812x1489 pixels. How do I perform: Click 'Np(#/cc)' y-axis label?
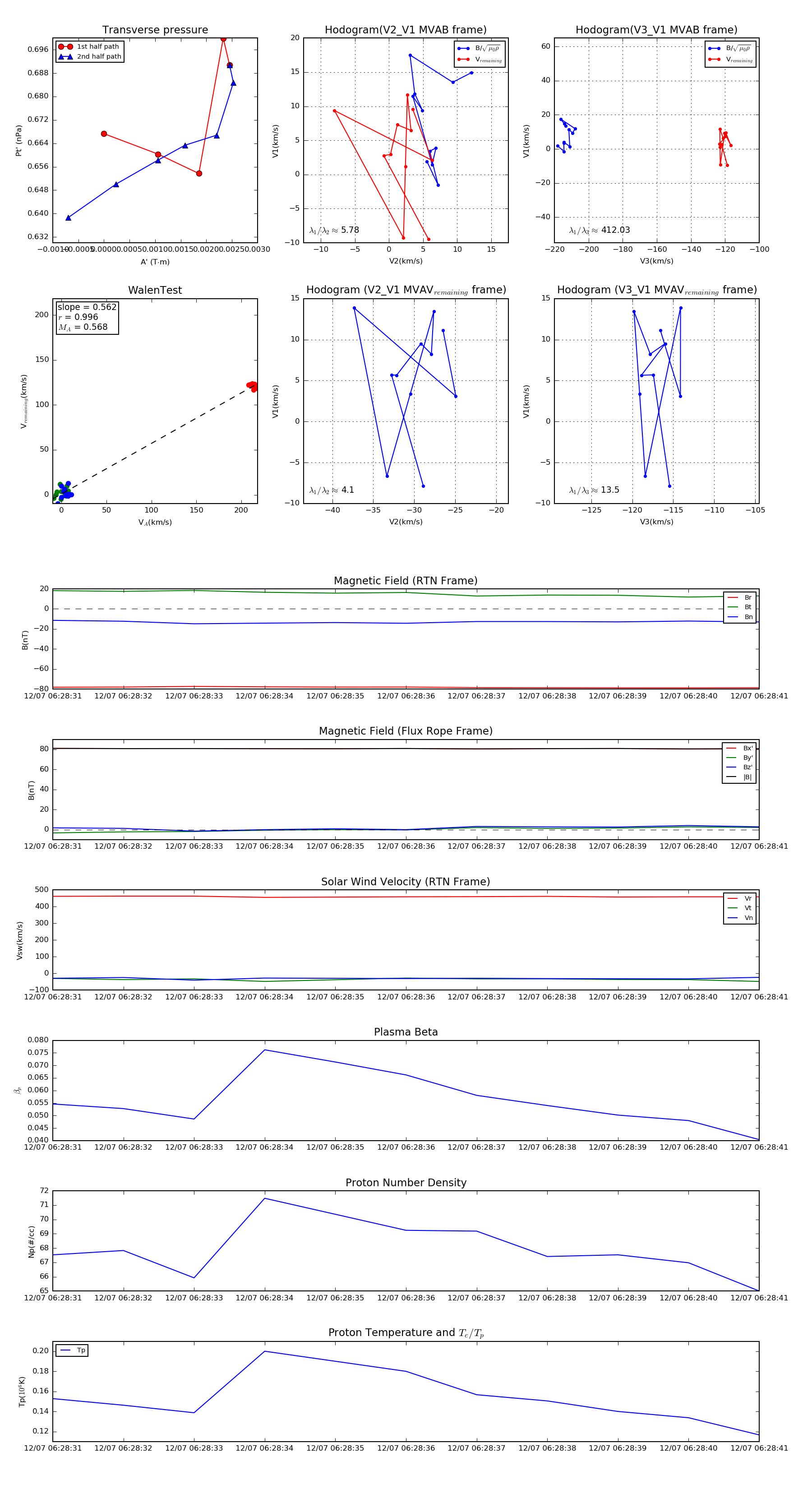(32, 1242)
